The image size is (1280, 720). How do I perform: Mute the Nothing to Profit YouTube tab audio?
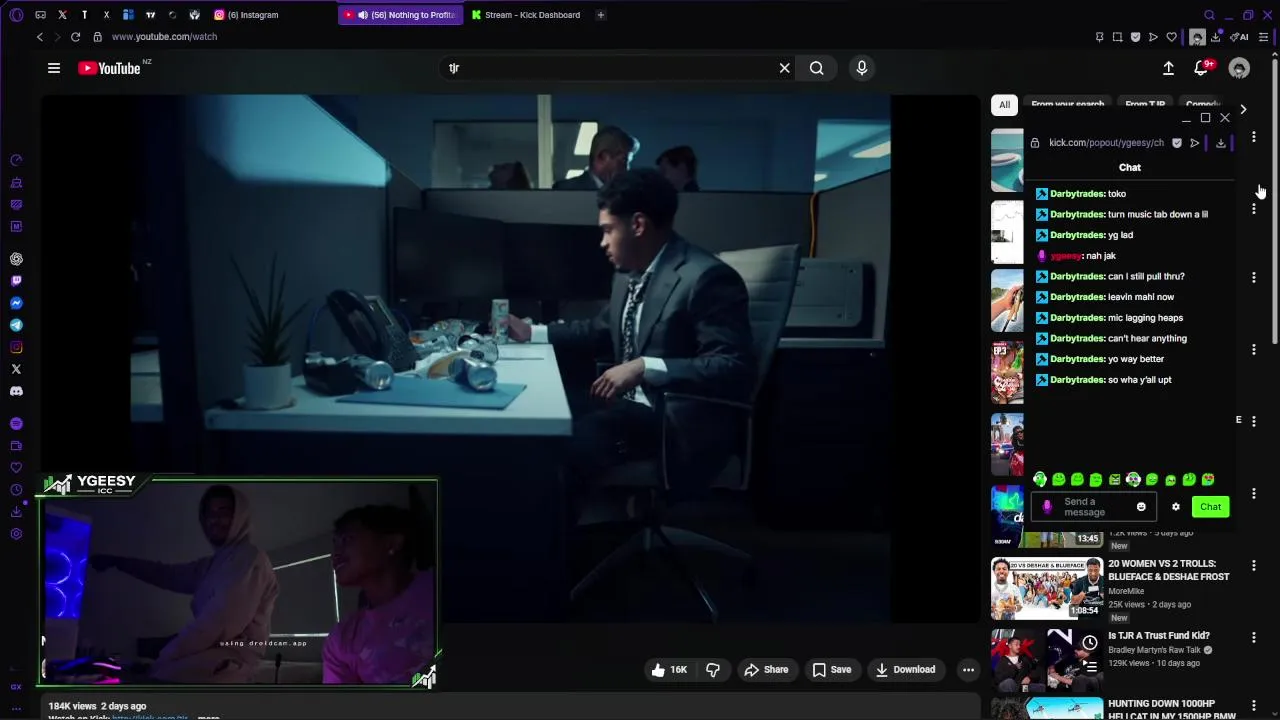click(362, 15)
